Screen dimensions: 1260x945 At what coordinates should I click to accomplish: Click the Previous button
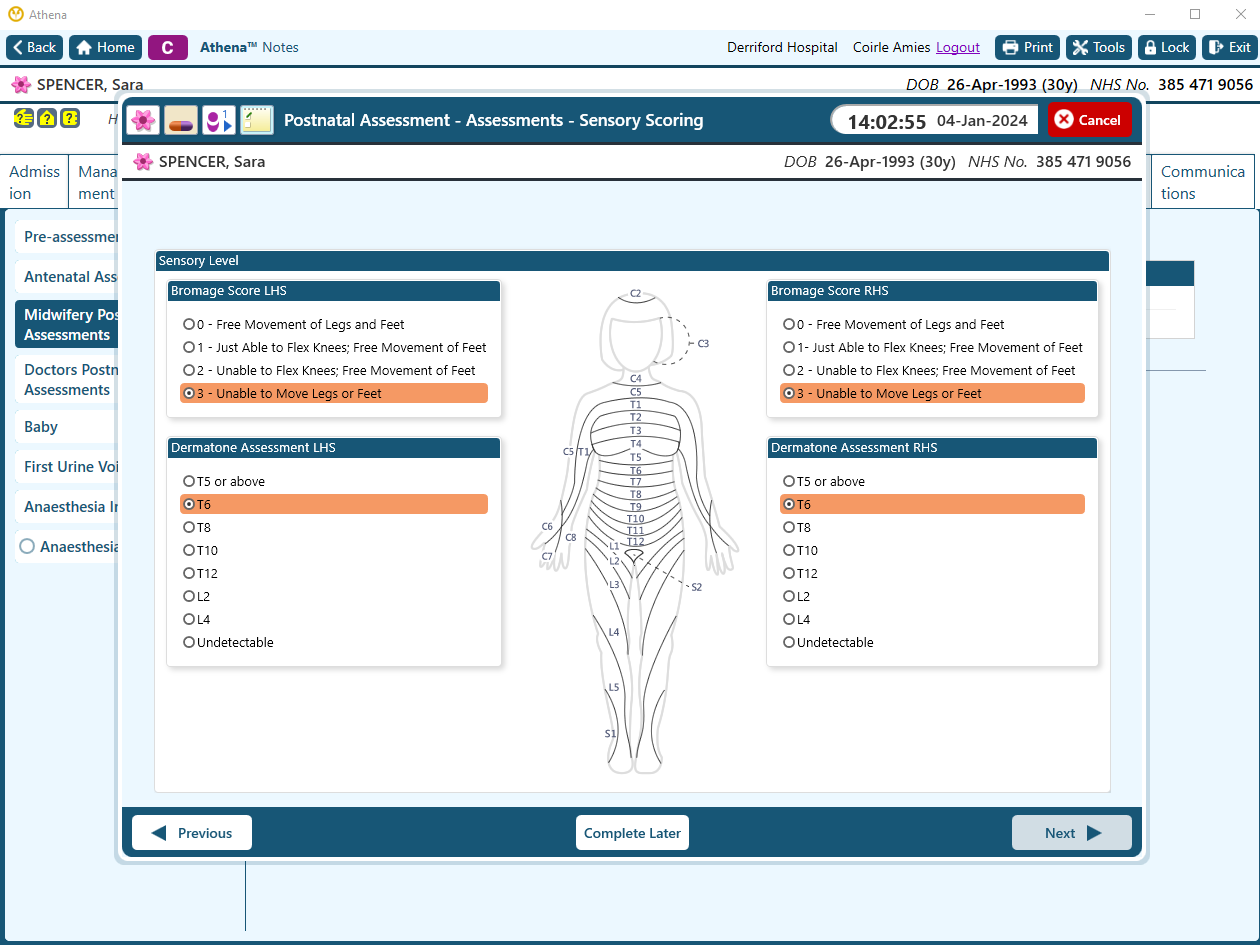tap(192, 833)
